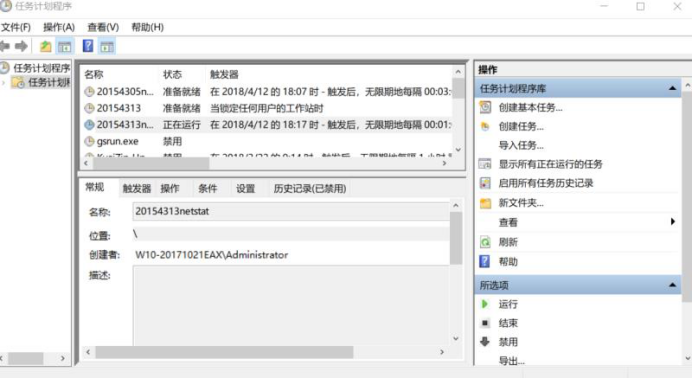Switch to the 设置 tab
The height and width of the screenshot is (378, 693).
[245, 189]
